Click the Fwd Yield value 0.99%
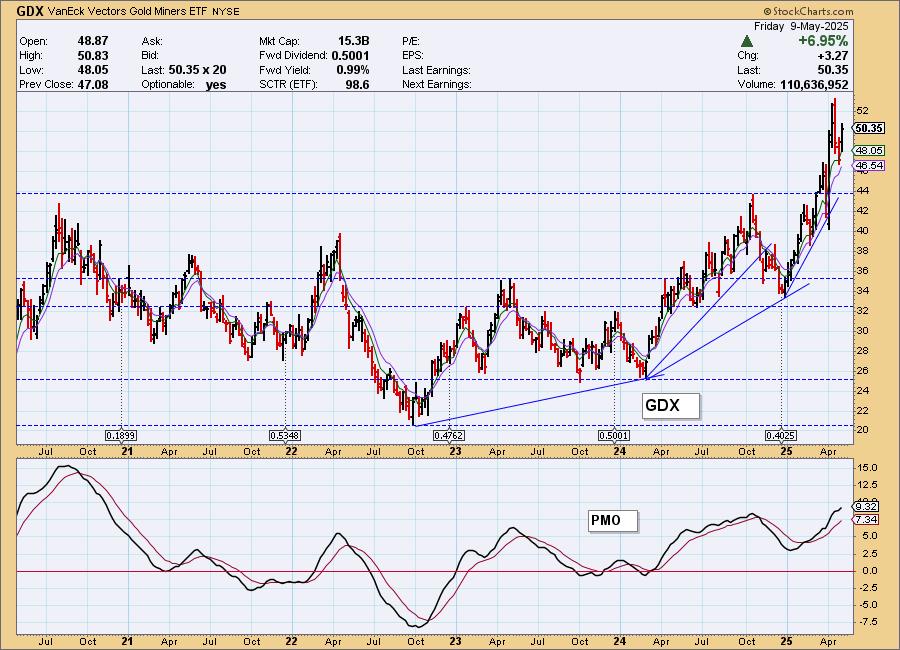This screenshot has width=900, height=650. point(353,70)
